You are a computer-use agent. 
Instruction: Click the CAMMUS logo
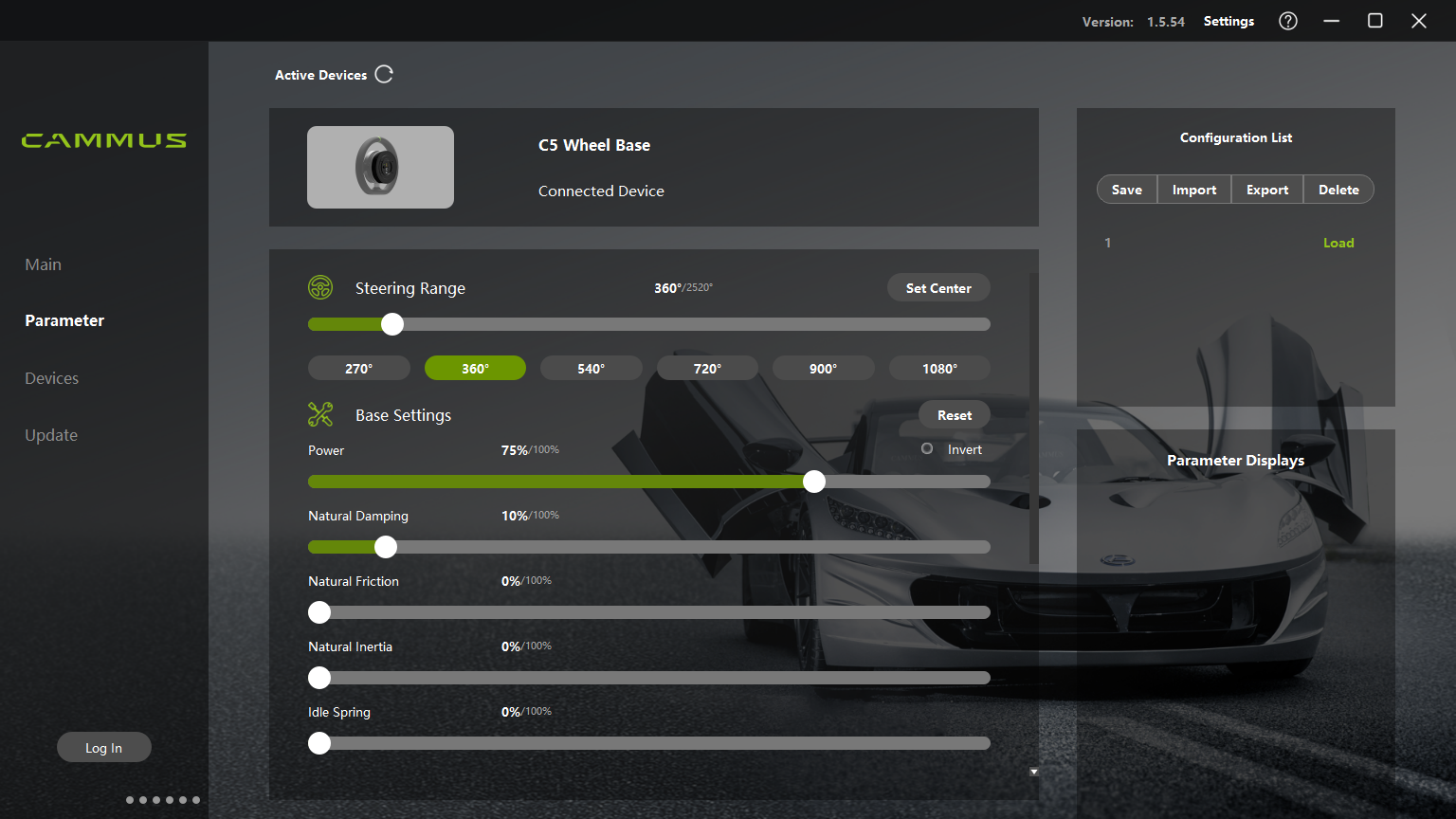[x=104, y=140]
